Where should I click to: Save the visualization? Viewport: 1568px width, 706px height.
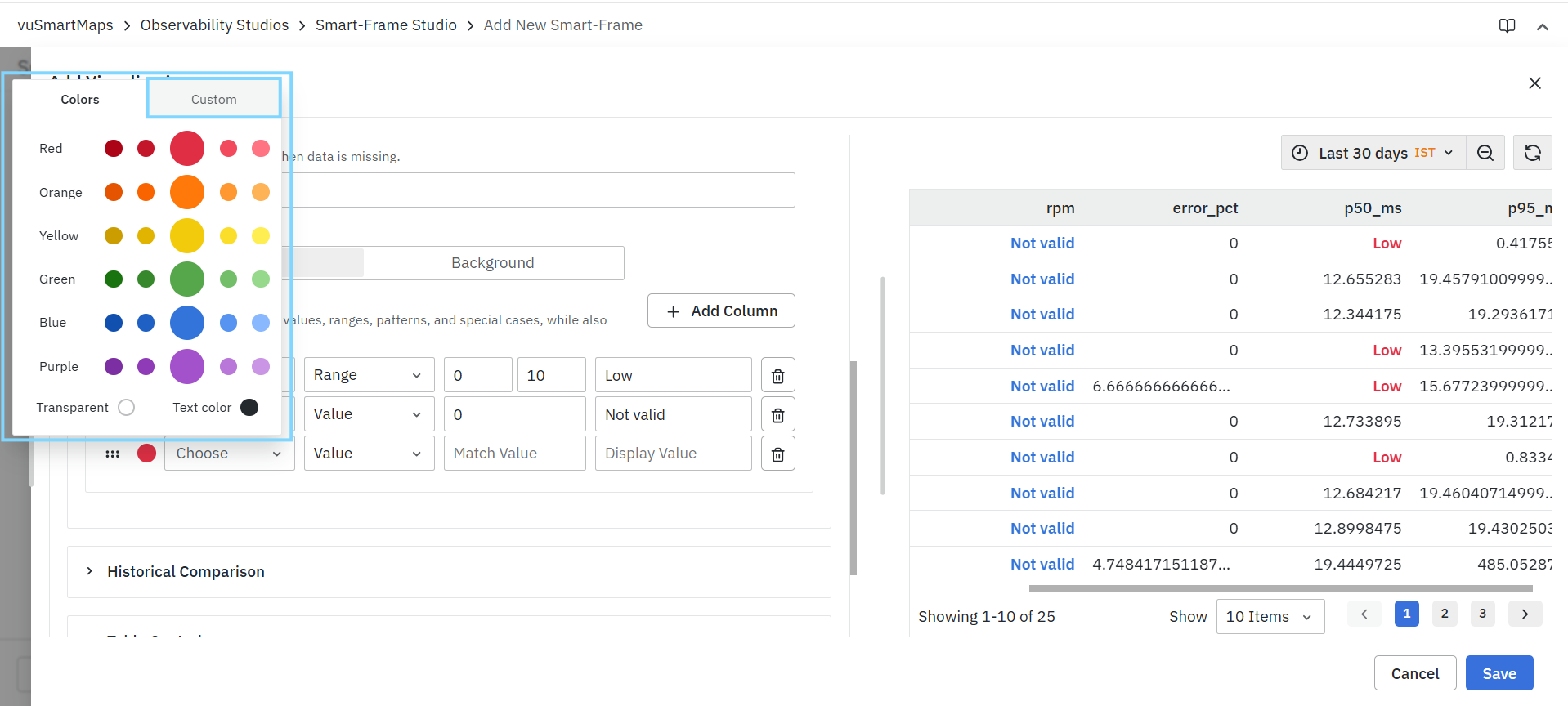tap(1499, 673)
